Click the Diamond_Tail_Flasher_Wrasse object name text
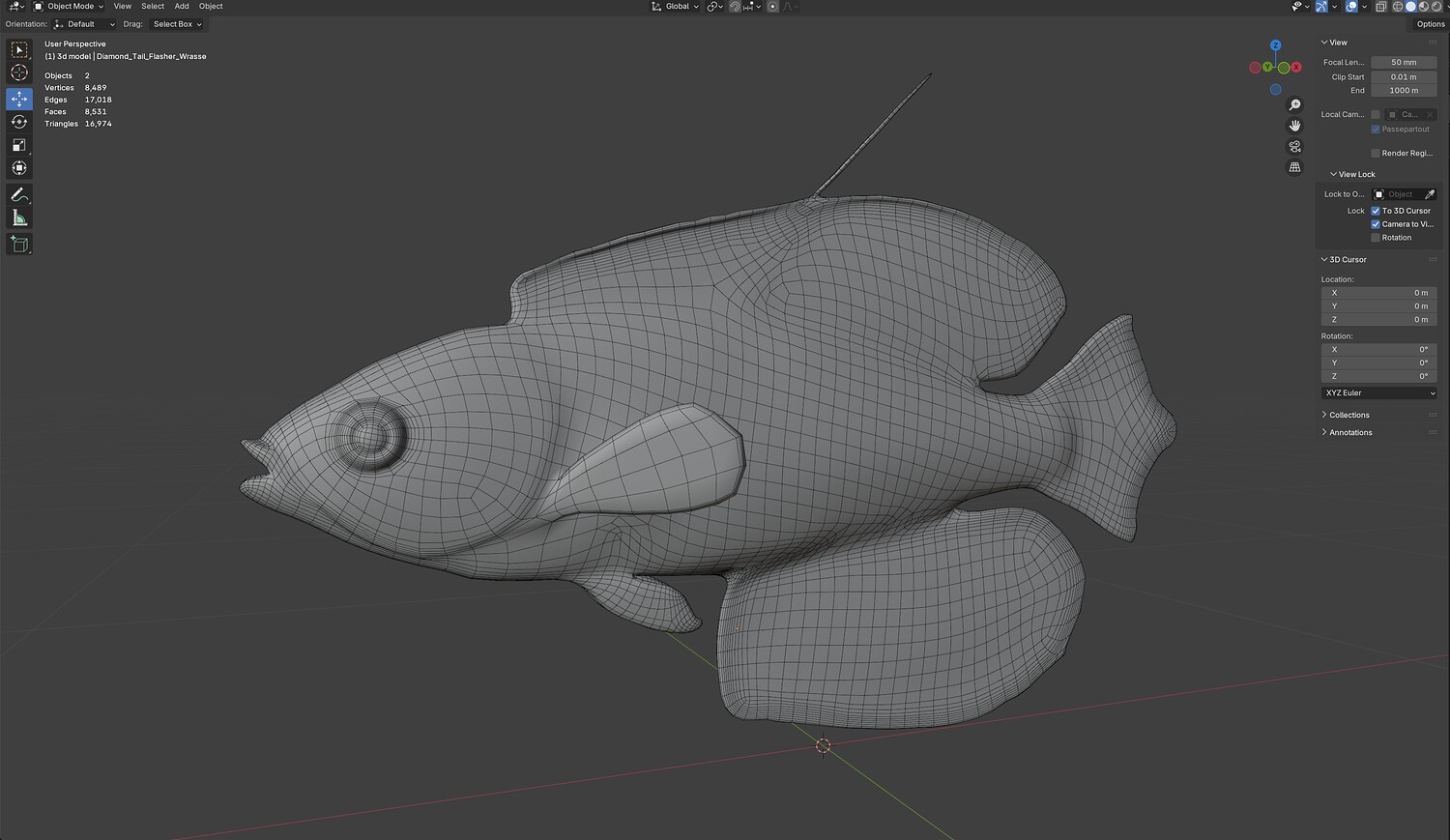Screen dimensions: 1450x840 (152, 57)
